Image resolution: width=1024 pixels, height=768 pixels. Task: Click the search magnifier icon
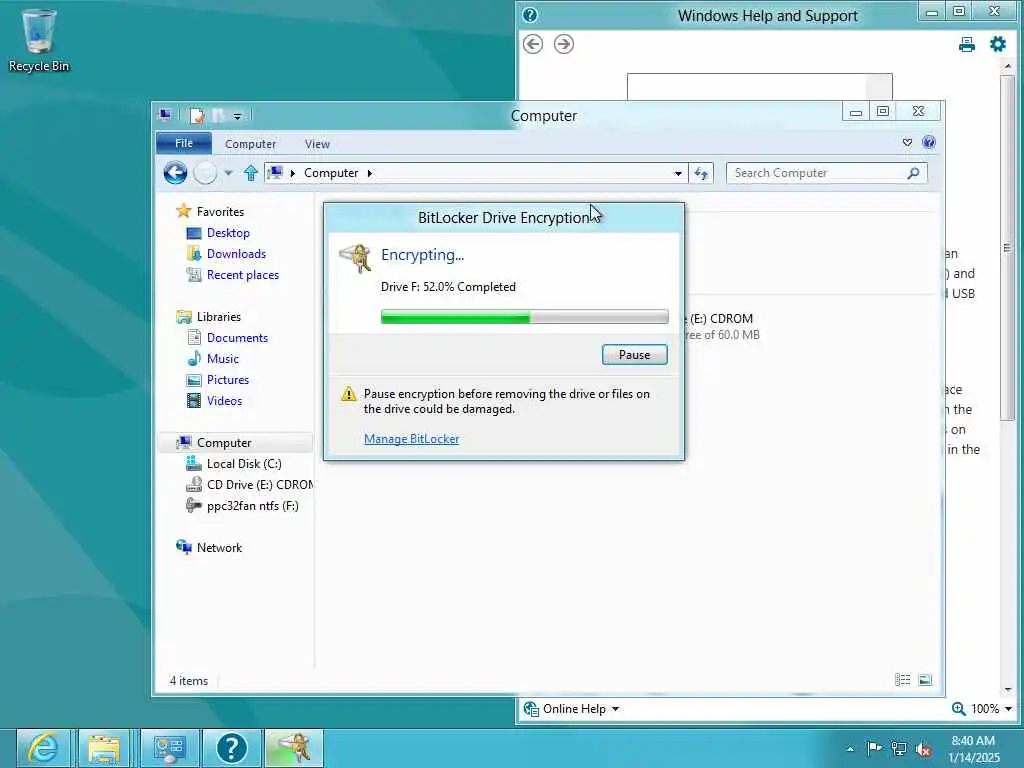click(914, 173)
